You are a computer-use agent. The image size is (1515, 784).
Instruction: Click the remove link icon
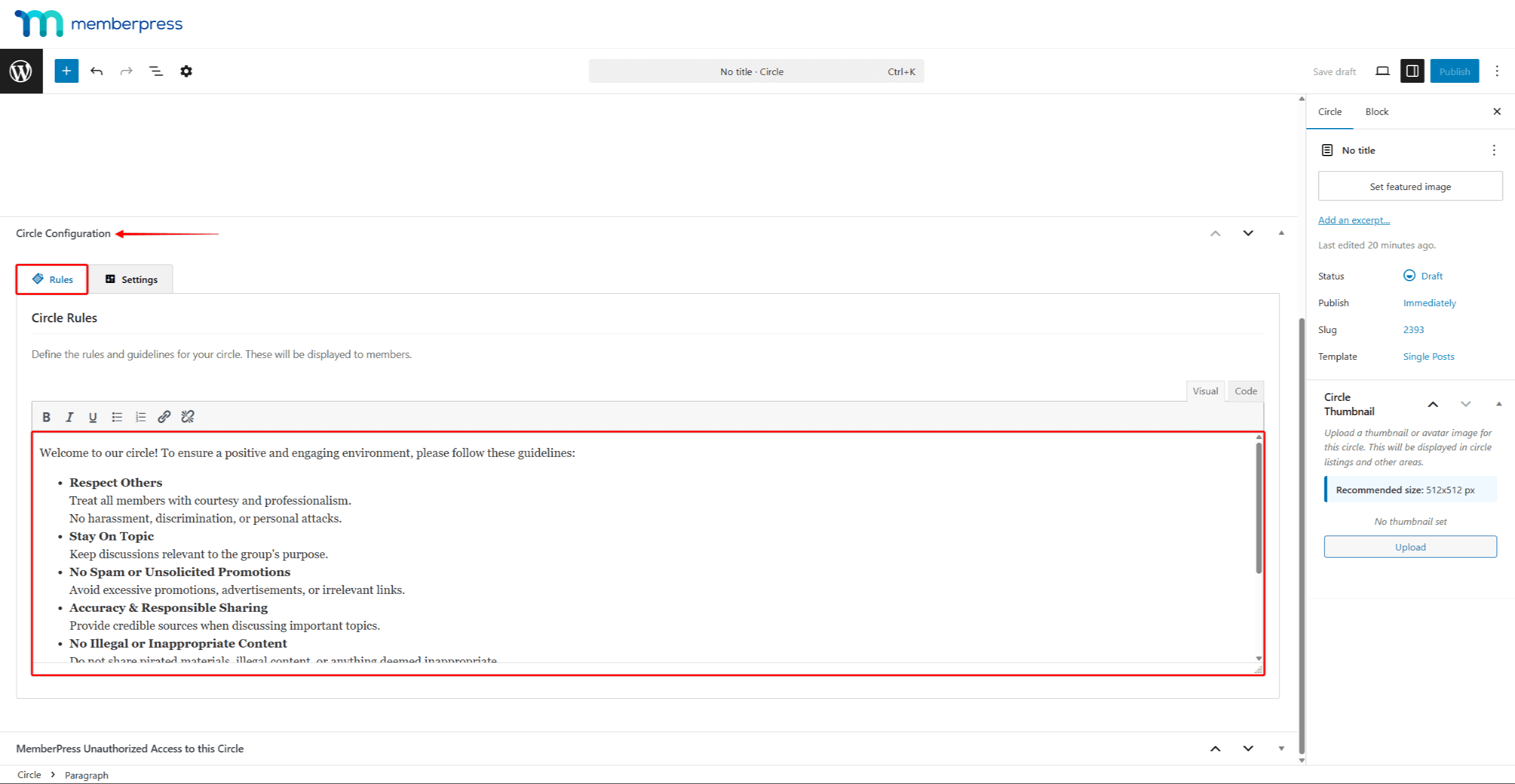click(188, 417)
